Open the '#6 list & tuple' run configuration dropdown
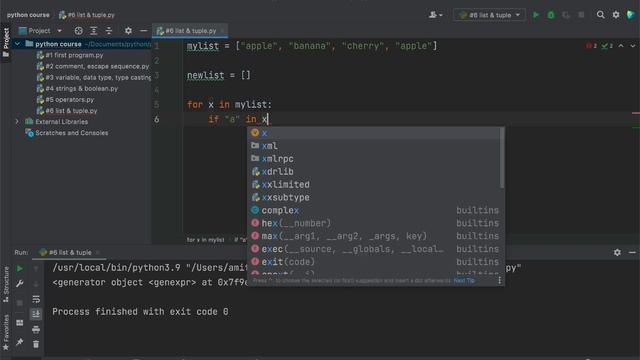Viewport: 640px width, 360px height. click(x=489, y=15)
